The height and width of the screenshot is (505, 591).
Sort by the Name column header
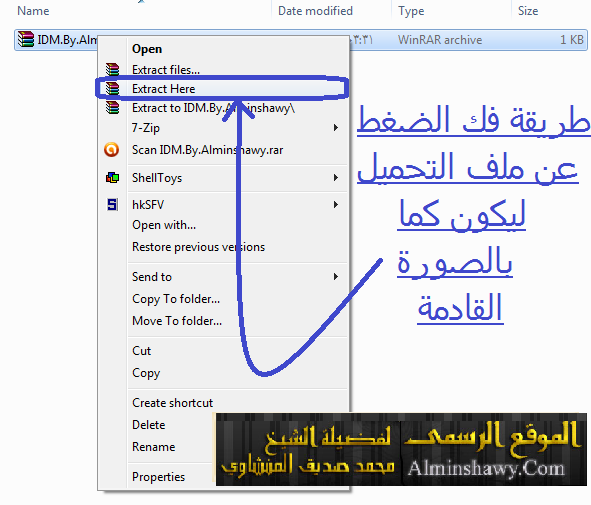point(33,11)
